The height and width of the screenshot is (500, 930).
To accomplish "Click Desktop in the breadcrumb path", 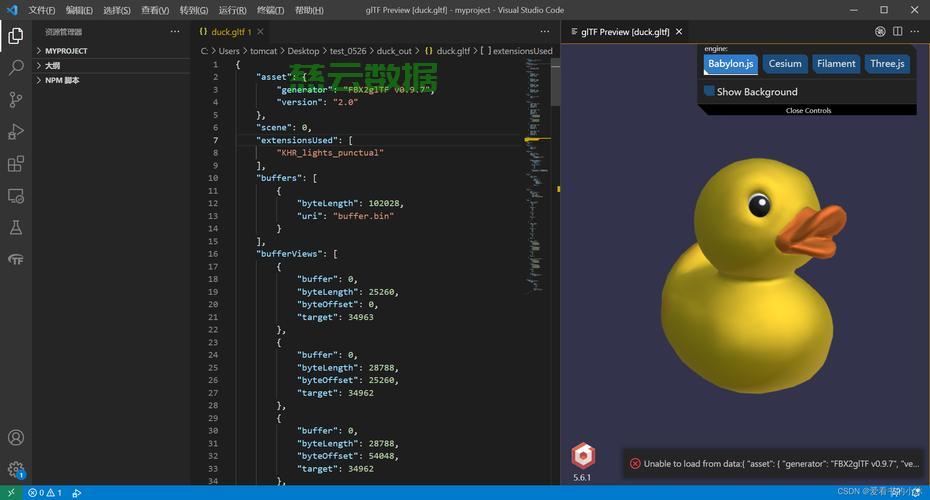I will point(303,51).
